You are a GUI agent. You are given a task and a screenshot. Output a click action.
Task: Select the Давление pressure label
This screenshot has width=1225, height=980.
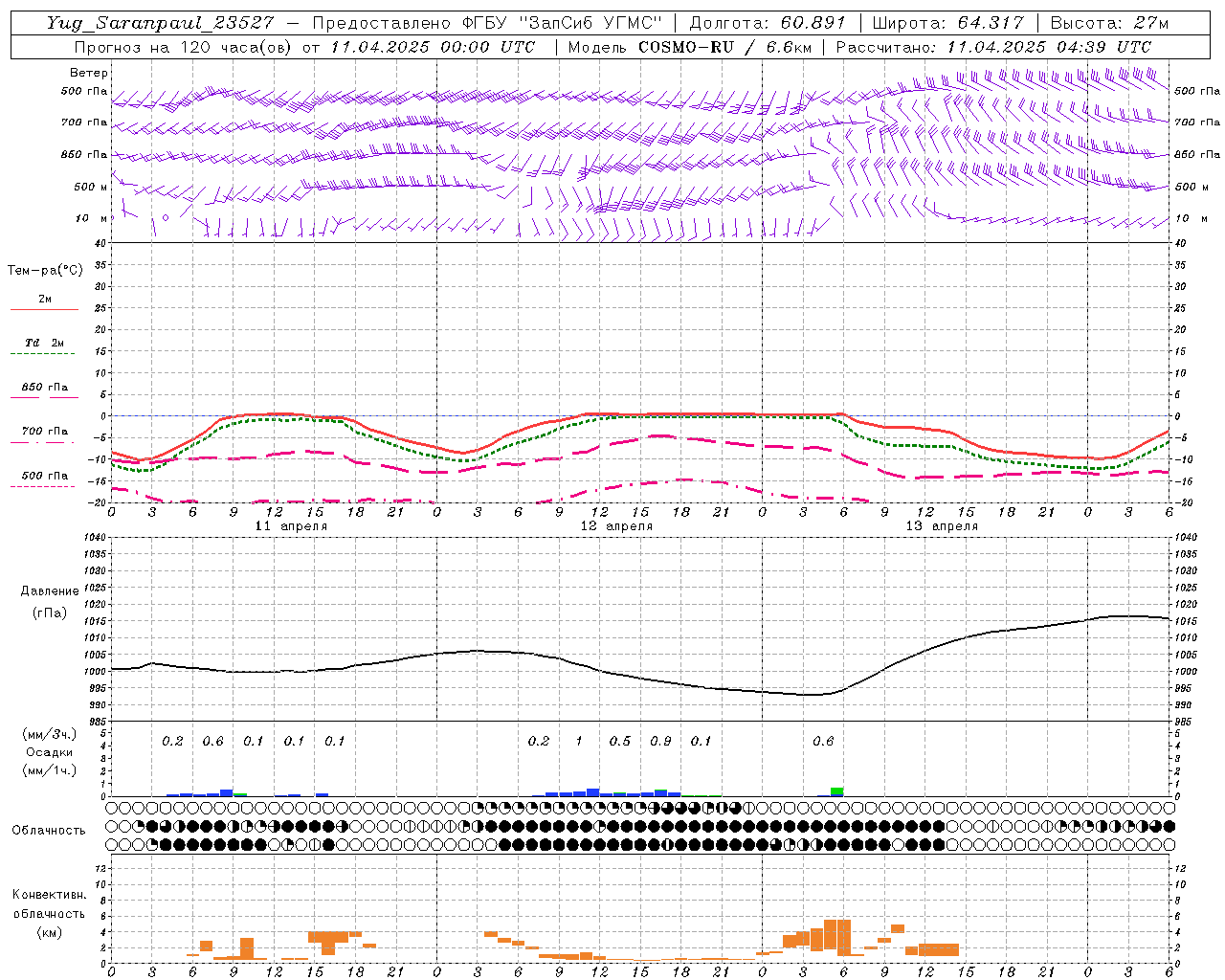50,591
